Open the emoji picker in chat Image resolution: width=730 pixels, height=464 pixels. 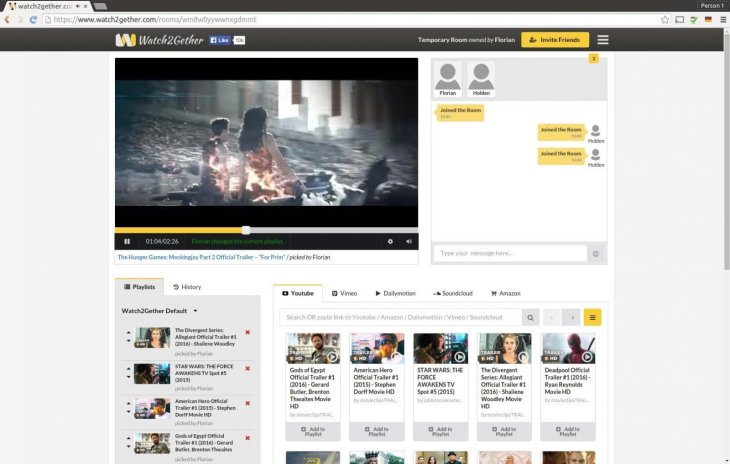(x=595, y=254)
